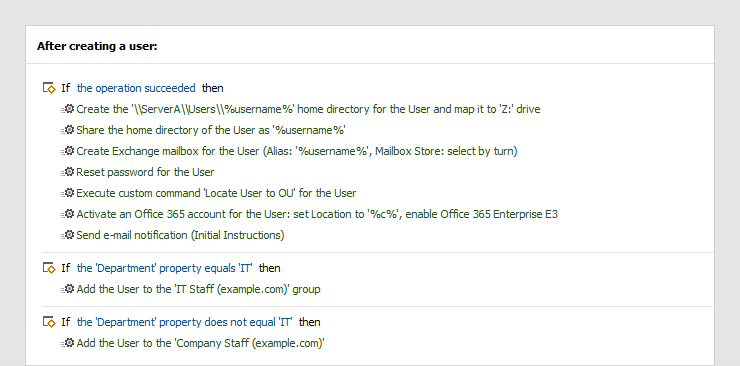Click the condition icon beside 'Department' property equals 'IT'
Screen dimensions: 740x366
click(x=49, y=268)
